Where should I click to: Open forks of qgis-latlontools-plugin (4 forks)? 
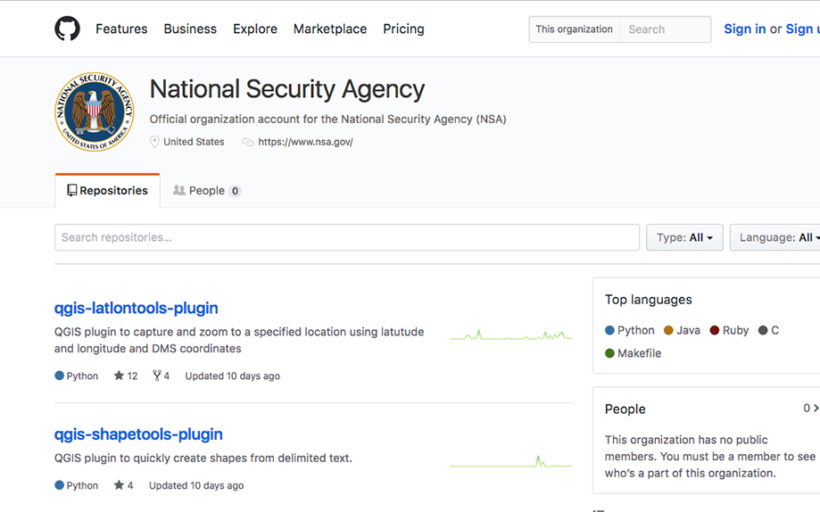coord(161,376)
